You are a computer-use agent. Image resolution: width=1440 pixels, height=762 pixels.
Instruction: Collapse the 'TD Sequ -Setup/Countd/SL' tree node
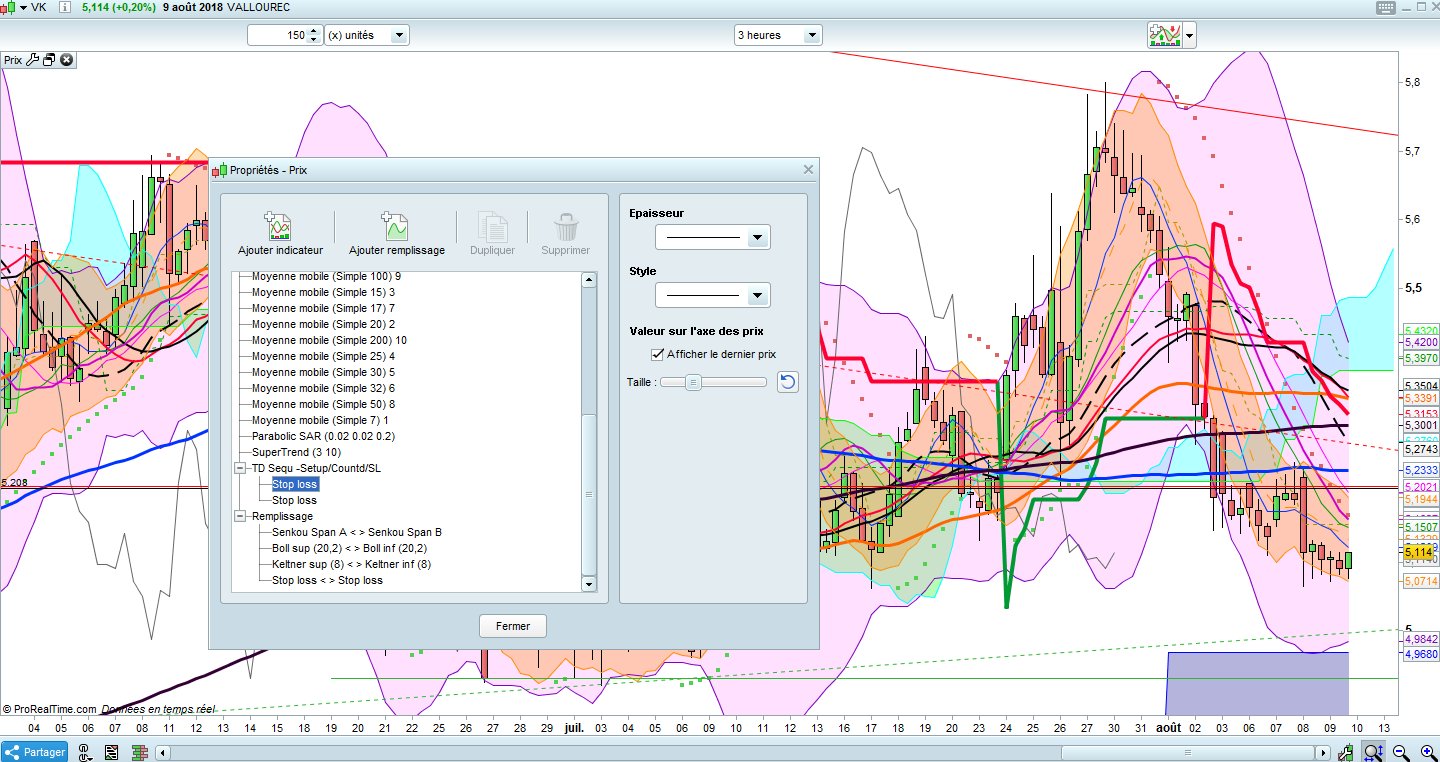tap(240, 468)
